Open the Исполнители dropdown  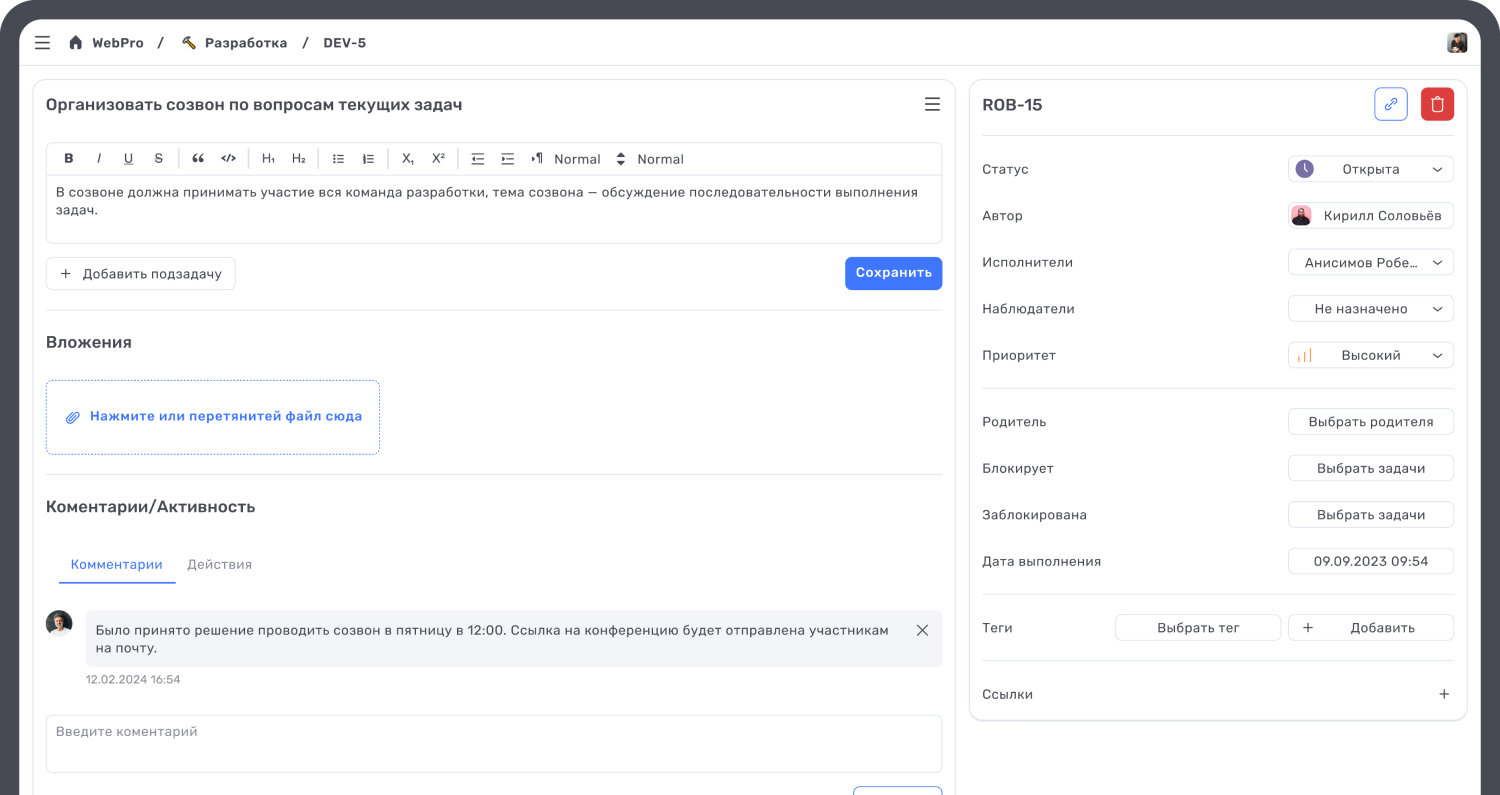coord(1371,262)
